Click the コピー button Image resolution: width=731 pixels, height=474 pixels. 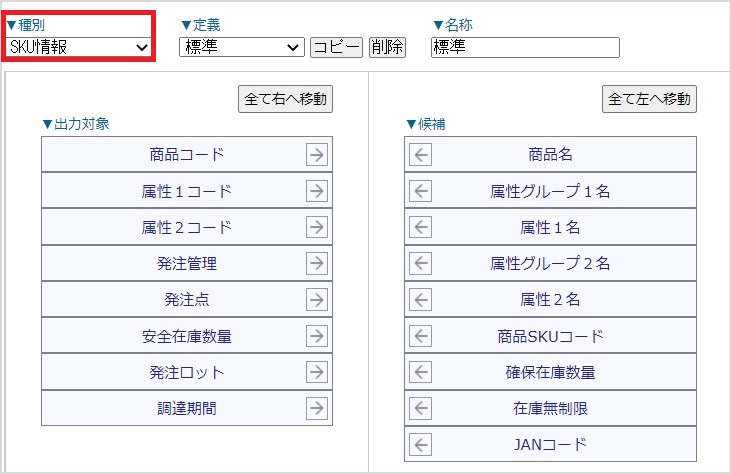[336, 47]
